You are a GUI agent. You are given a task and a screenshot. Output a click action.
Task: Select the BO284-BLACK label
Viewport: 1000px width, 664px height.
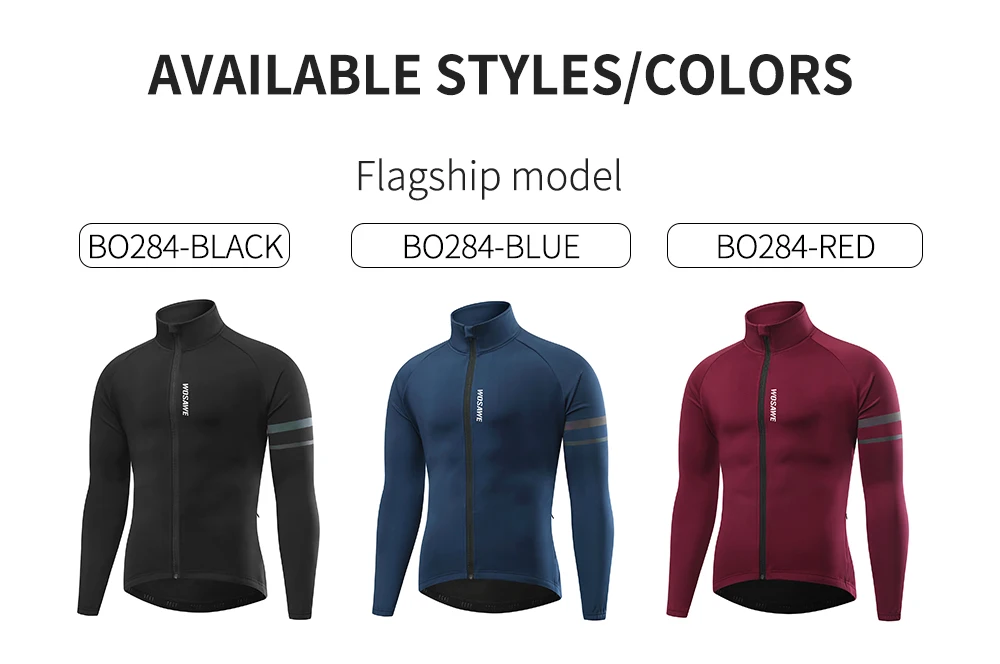[184, 246]
